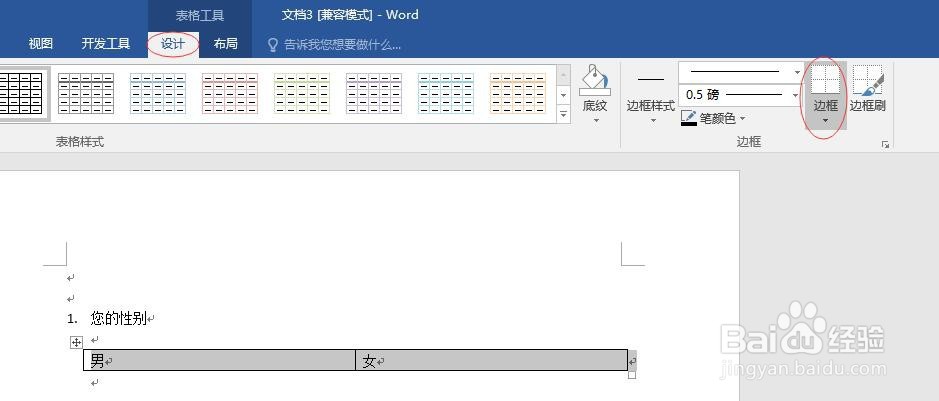Click the table cell containing 男
This screenshot has height=401, width=939.
click(219, 360)
